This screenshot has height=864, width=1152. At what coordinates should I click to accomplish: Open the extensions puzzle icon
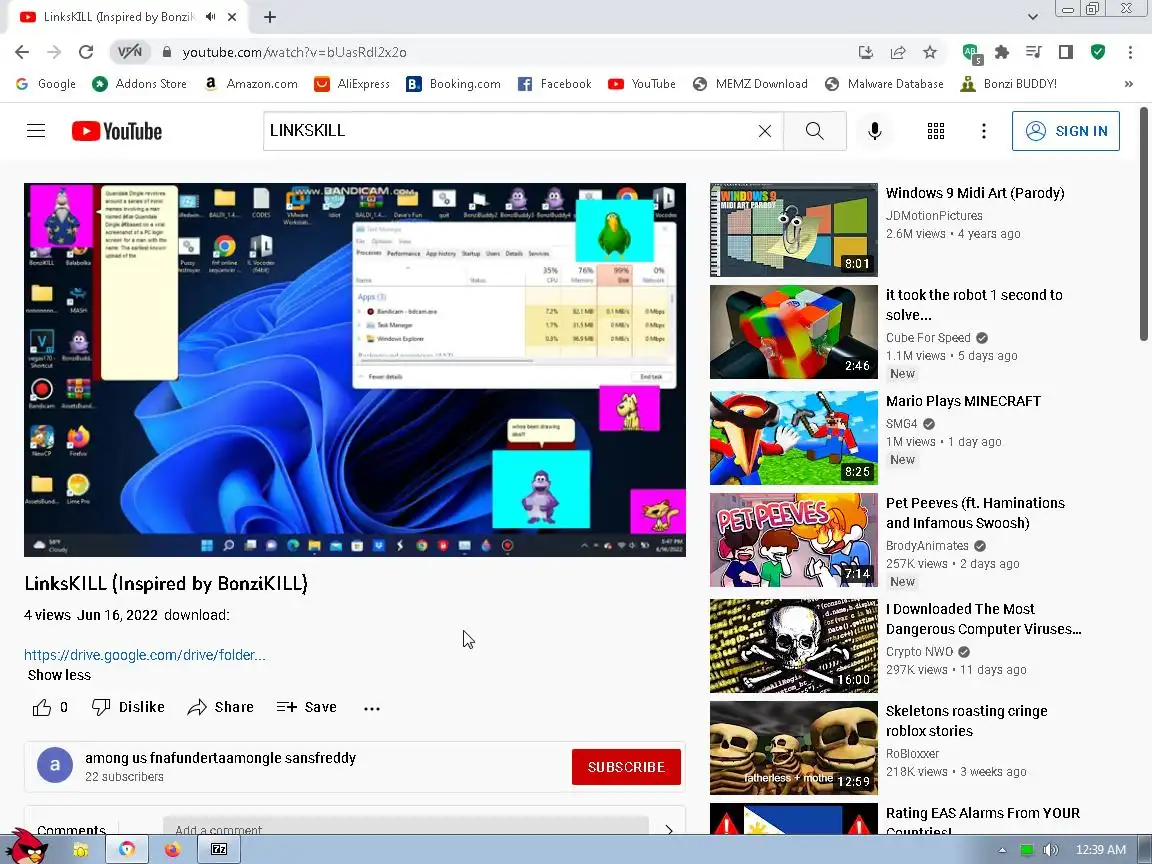coord(1001,52)
